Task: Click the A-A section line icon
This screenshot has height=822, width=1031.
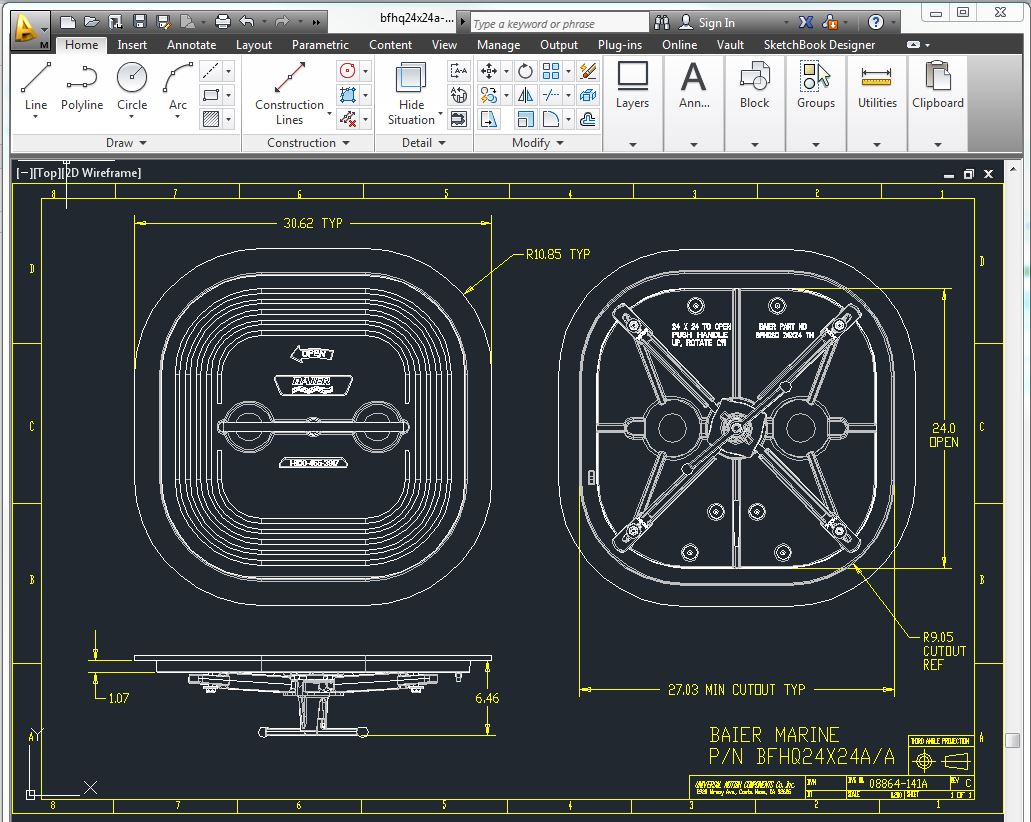Action: [x=458, y=70]
